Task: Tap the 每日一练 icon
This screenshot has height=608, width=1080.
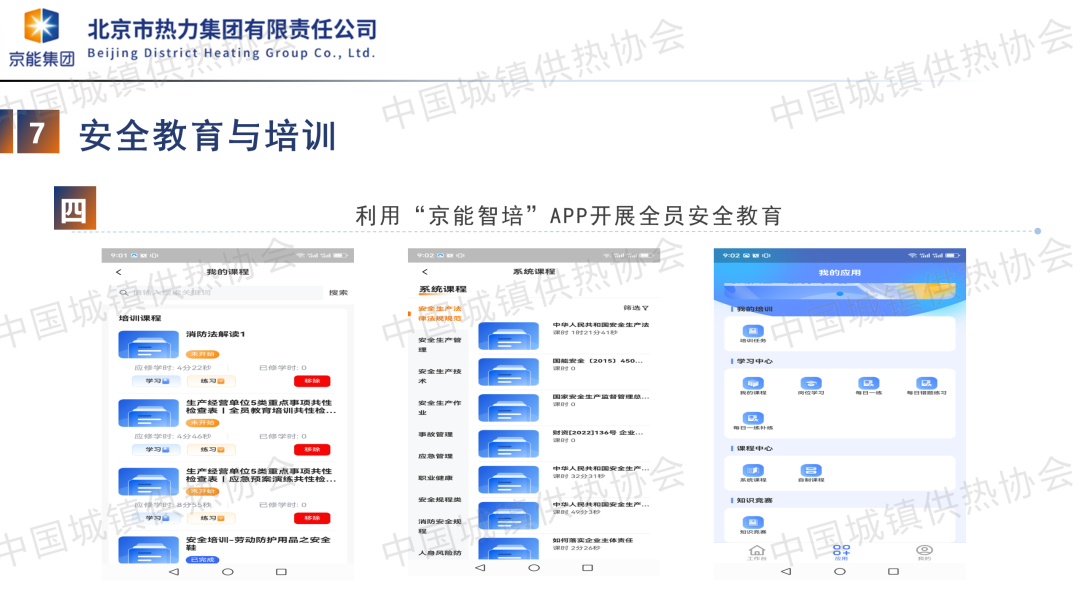Action: 869,385
